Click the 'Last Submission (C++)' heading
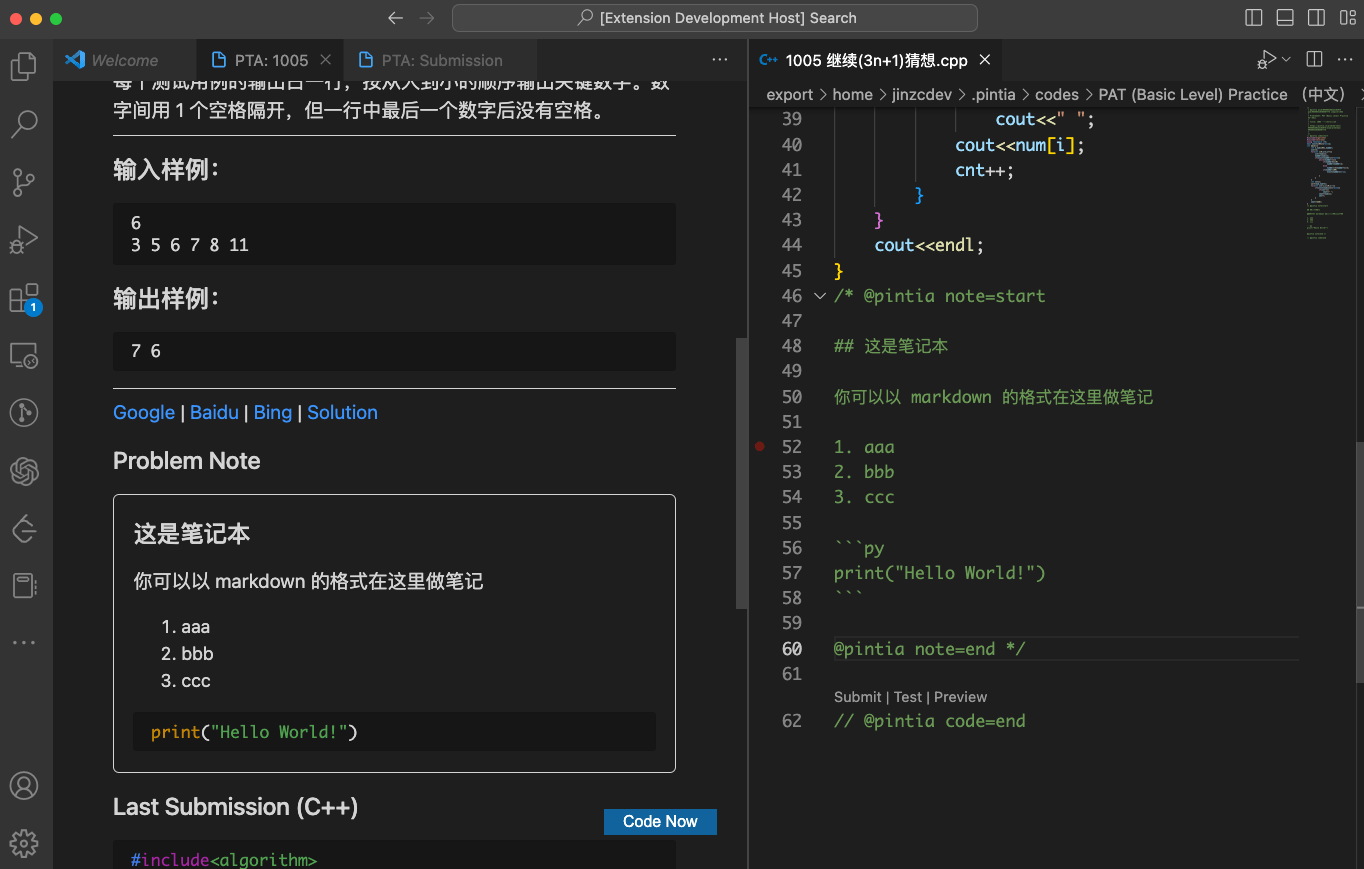Viewport: 1364px width, 869px height. [235, 807]
